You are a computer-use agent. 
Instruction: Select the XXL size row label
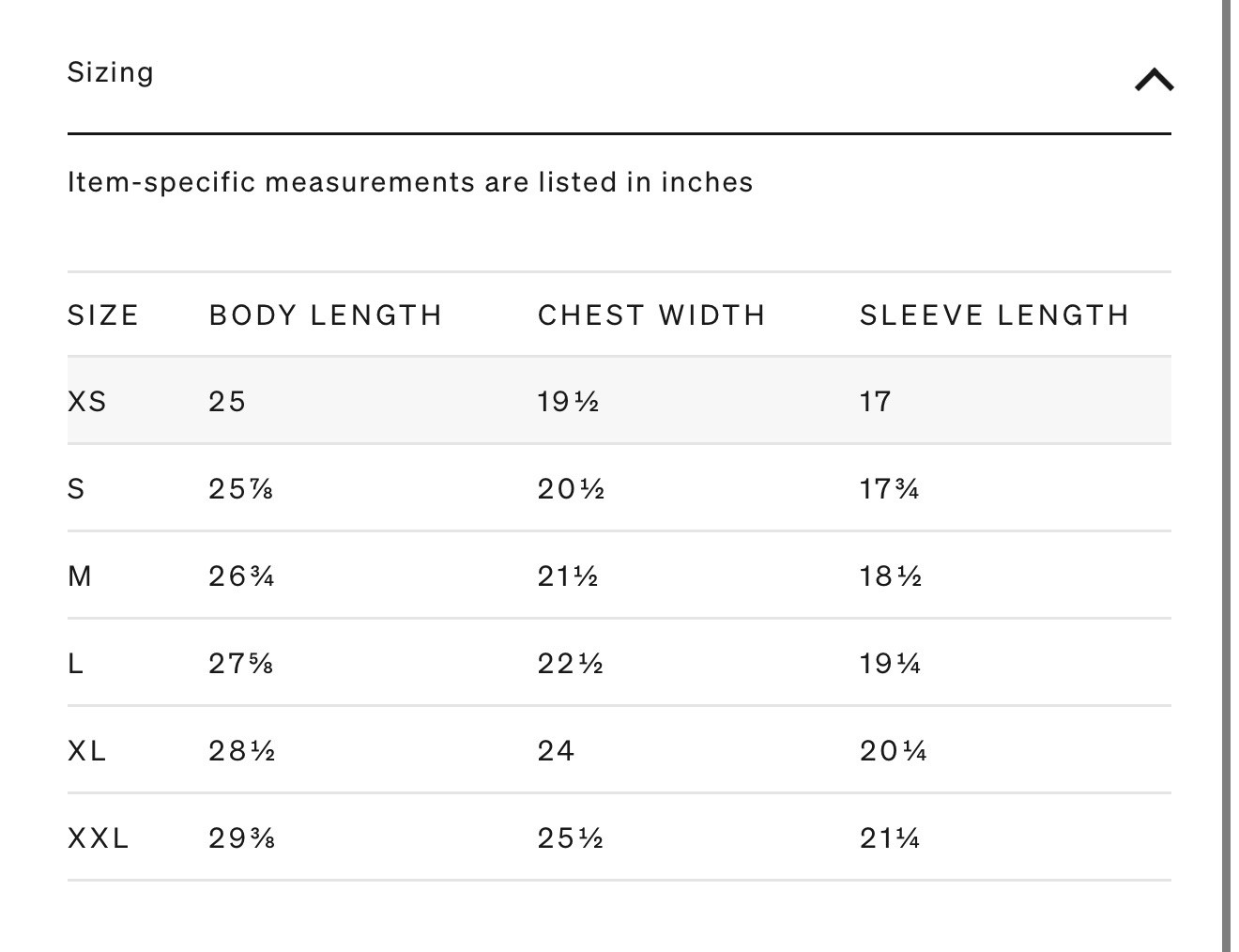coord(99,838)
